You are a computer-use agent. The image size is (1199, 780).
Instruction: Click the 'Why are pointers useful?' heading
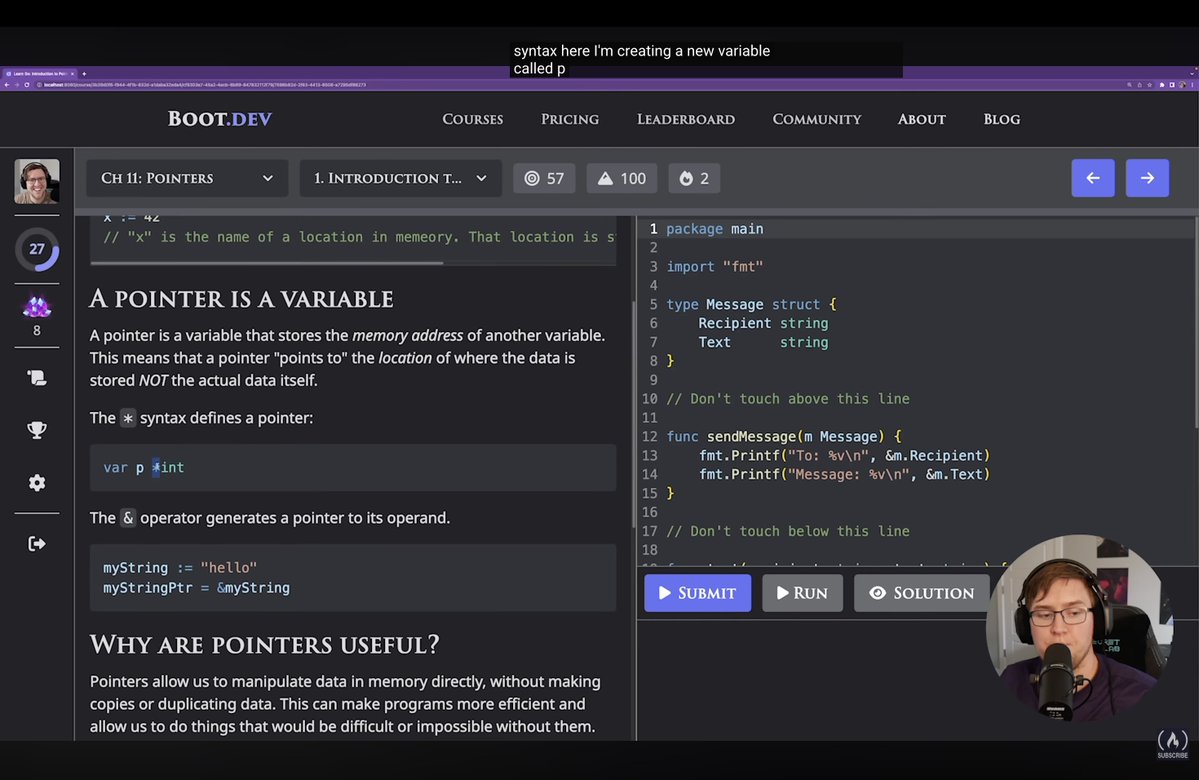click(265, 645)
